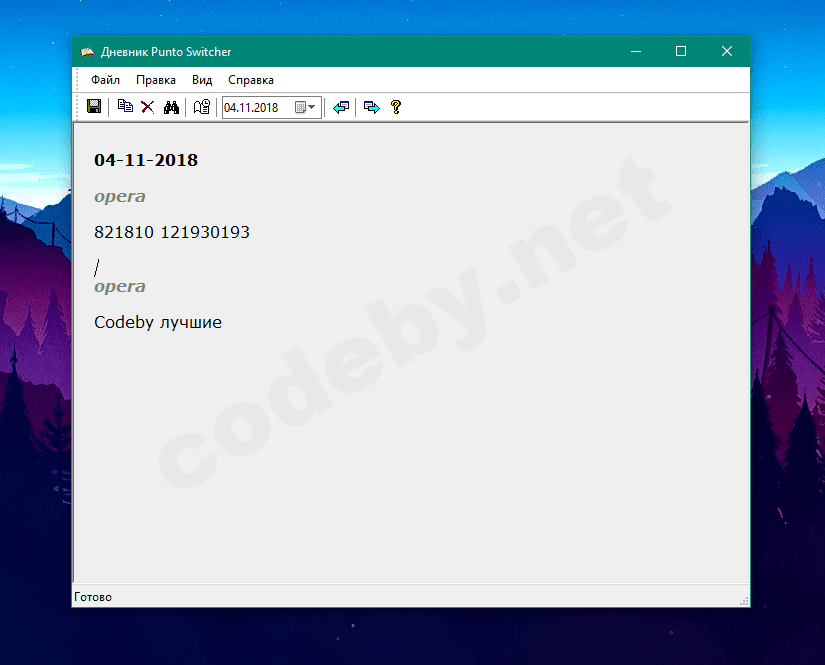Maximize the Дневник Punto Switcher window

681,51
